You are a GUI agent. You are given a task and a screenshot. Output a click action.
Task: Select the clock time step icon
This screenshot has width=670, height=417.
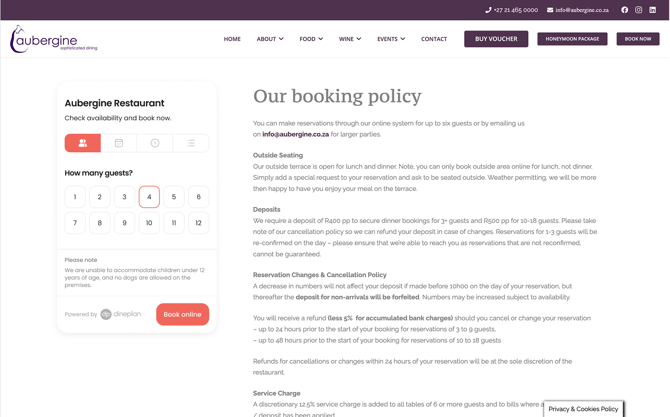[x=155, y=143]
